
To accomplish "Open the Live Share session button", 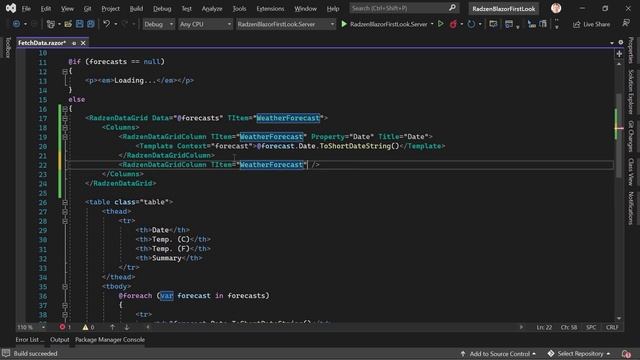I will 591,24.
